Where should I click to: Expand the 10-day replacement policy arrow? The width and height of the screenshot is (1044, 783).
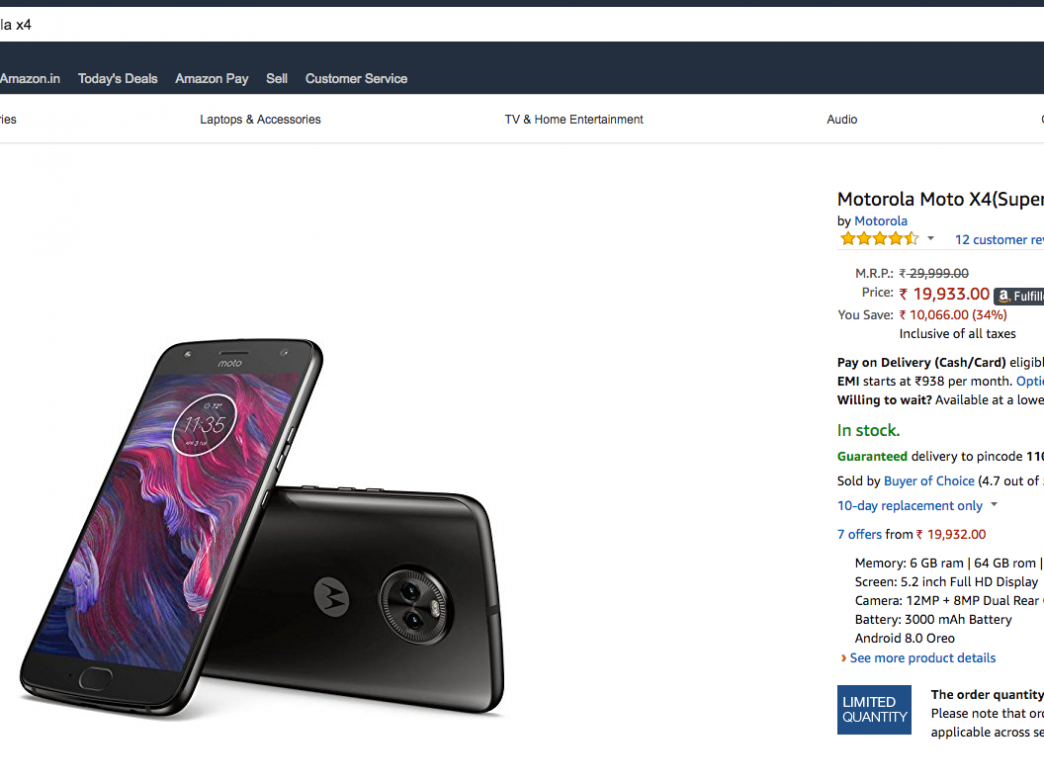click(x=994, y=506)
